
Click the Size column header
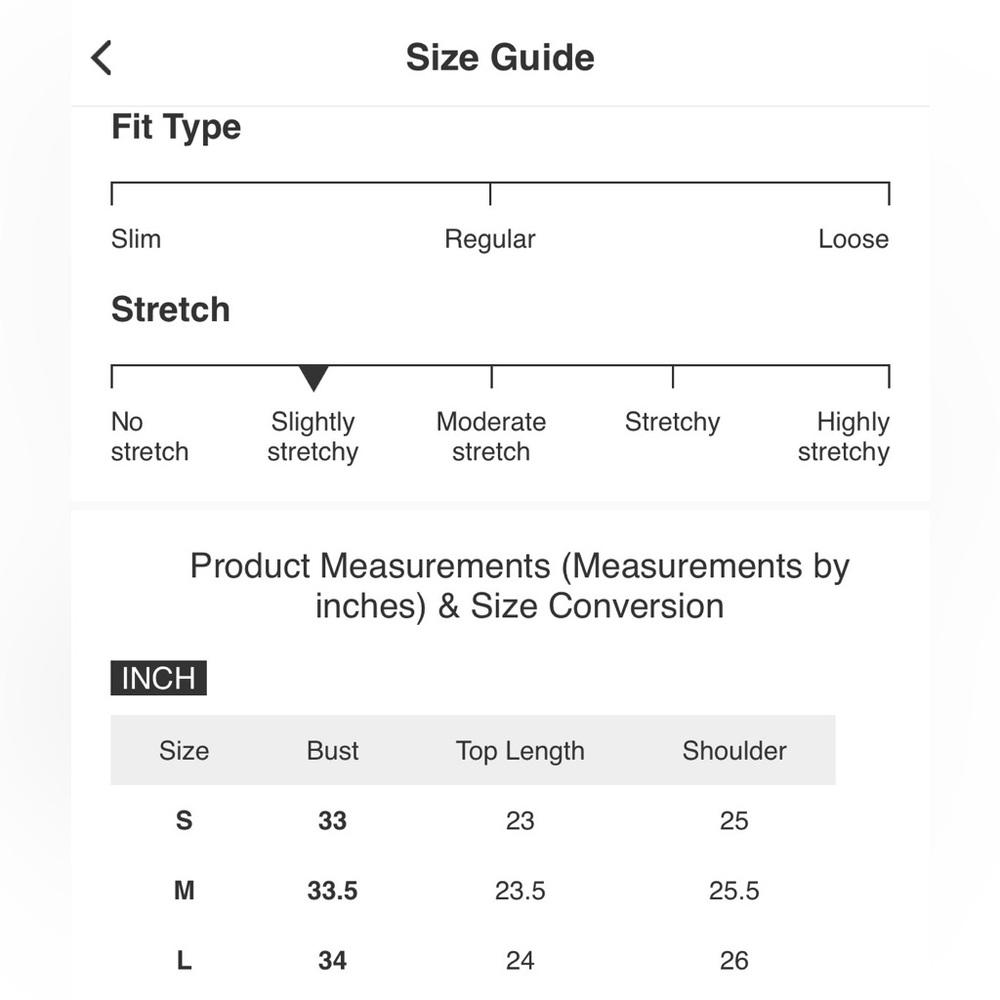point(184,751)
